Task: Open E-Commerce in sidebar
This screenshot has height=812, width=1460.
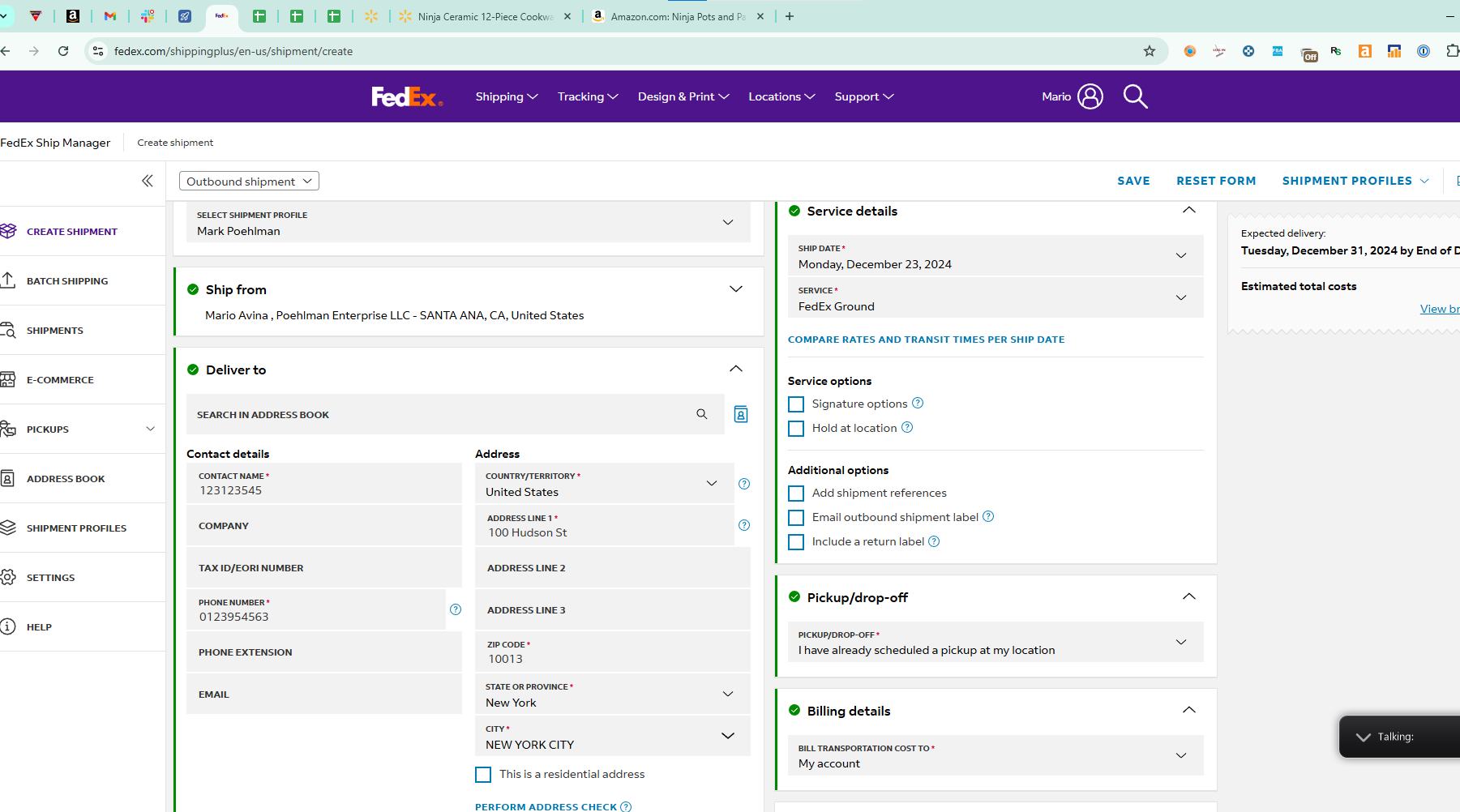Action: coord(60,380)
